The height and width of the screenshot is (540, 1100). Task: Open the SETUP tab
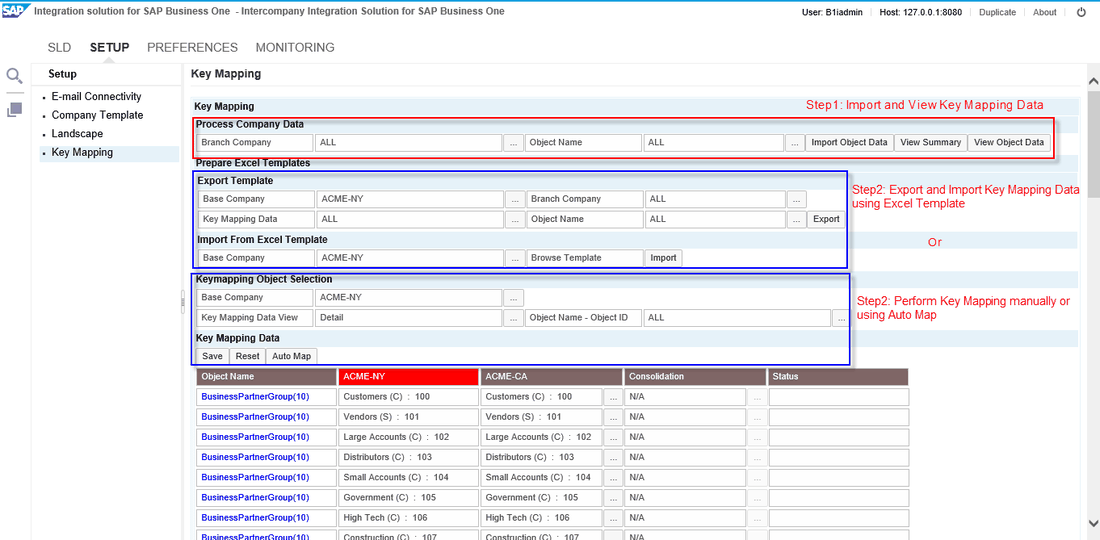[x=109, y=48]
